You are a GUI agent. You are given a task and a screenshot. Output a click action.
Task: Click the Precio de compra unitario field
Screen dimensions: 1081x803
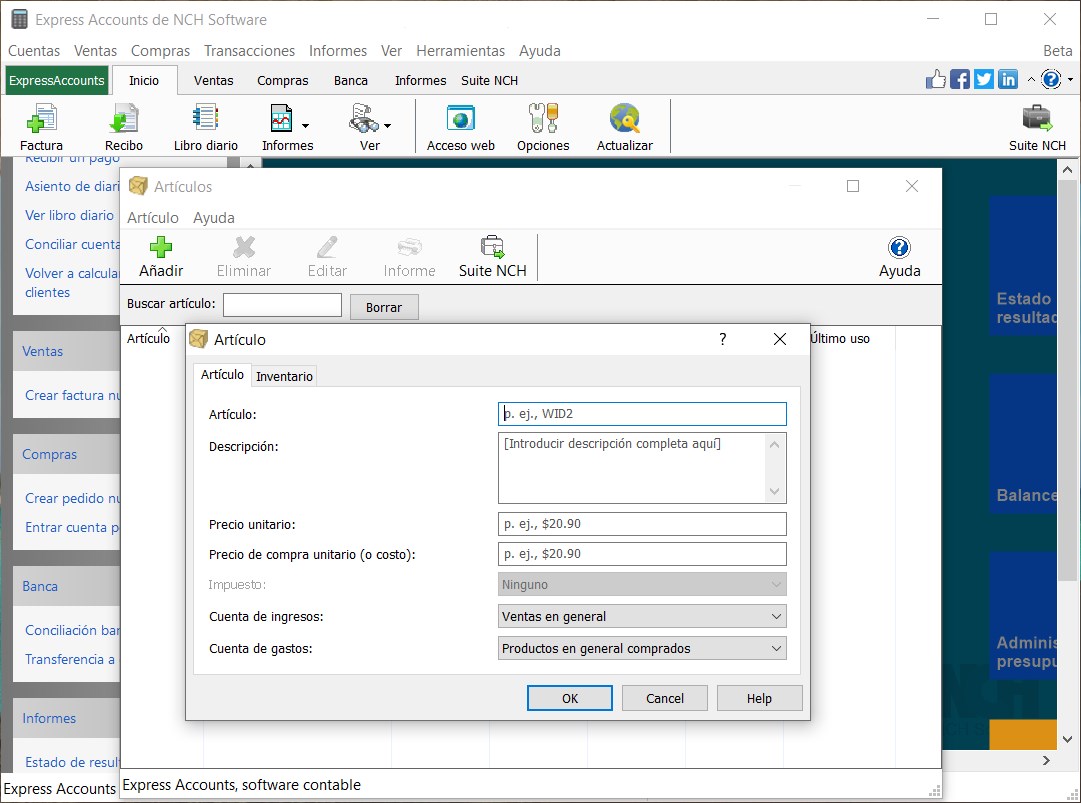click(642, 553)
